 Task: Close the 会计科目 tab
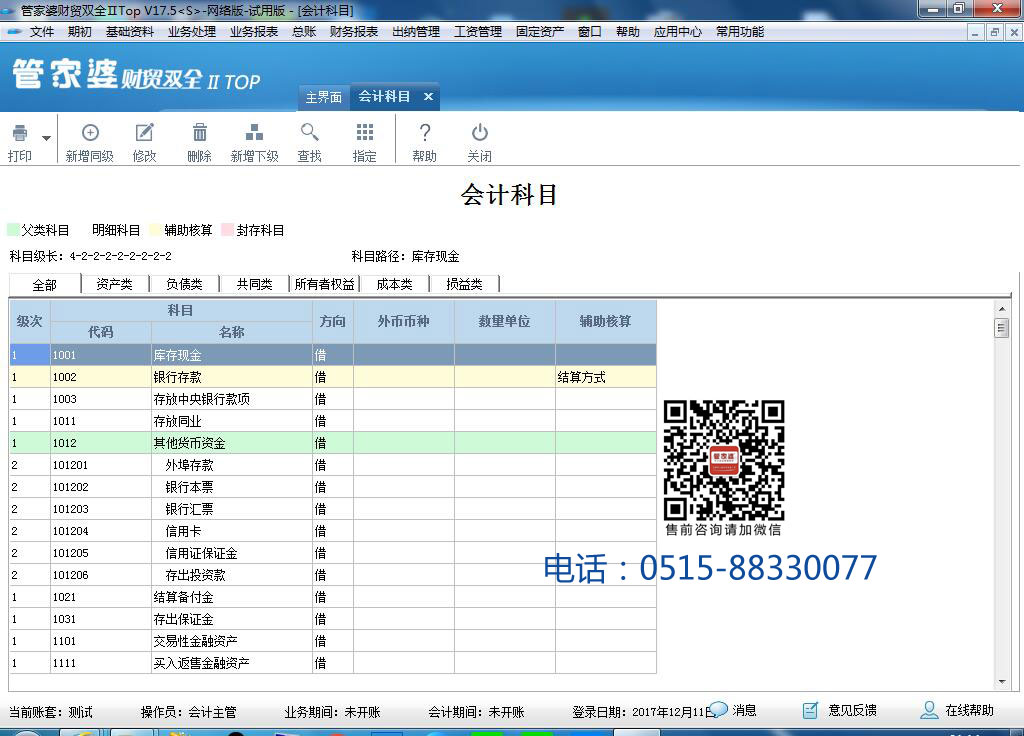[x=428, y=97]
